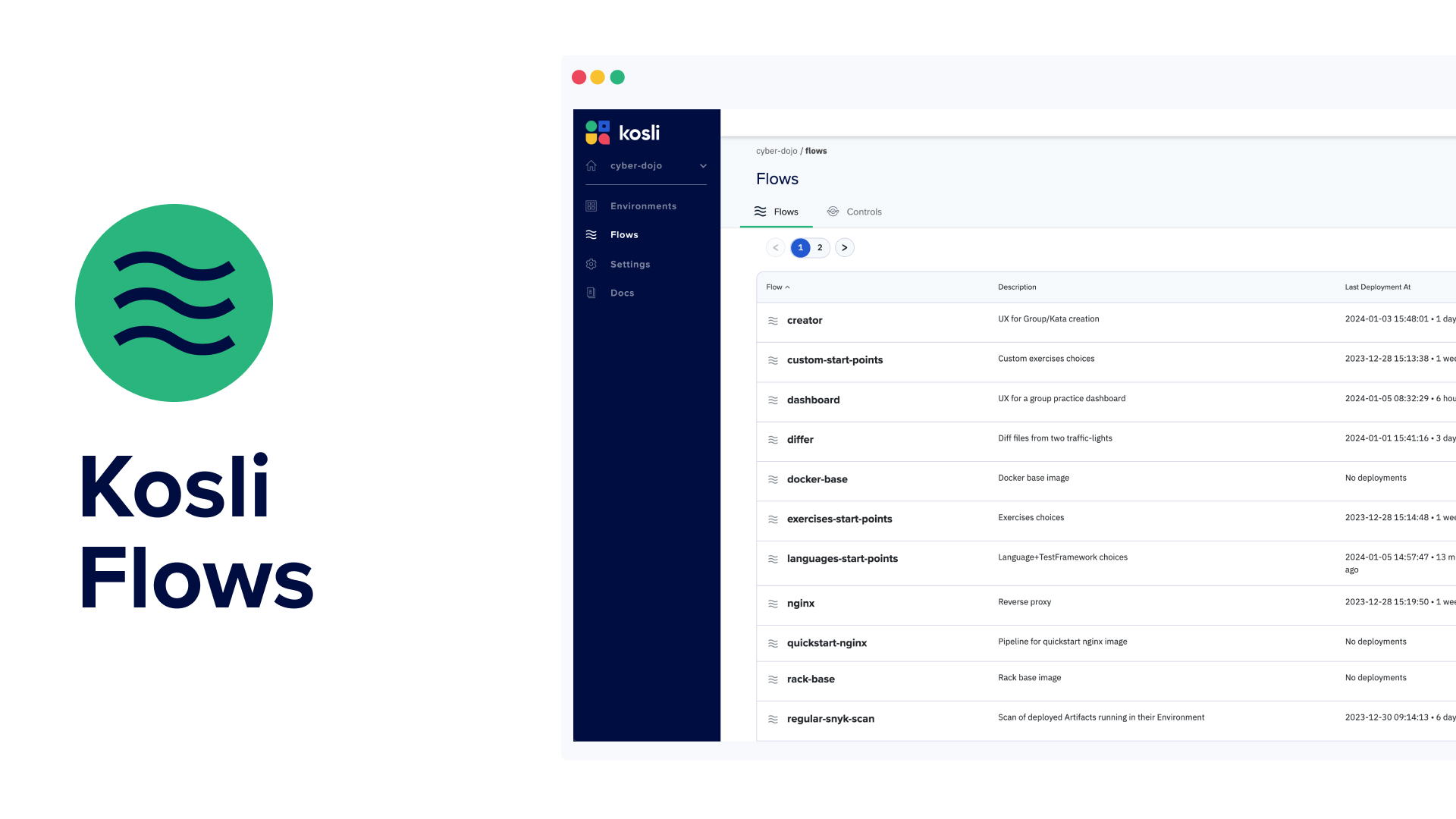Click the cyber-dojo breadcrumb link
Viewport: 1456px width, 819px height.
[776, 151]
